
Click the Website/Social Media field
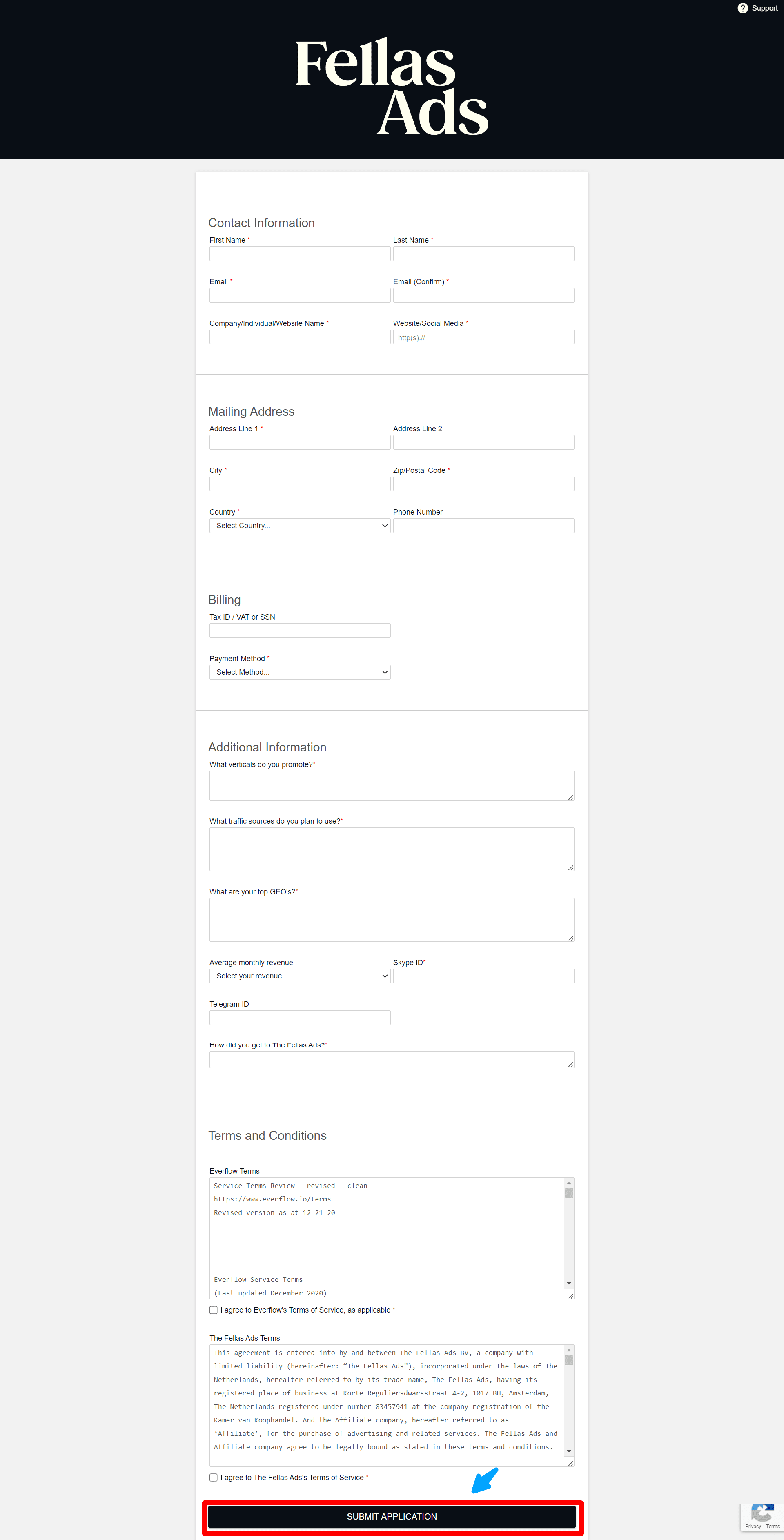click(483, 337)
